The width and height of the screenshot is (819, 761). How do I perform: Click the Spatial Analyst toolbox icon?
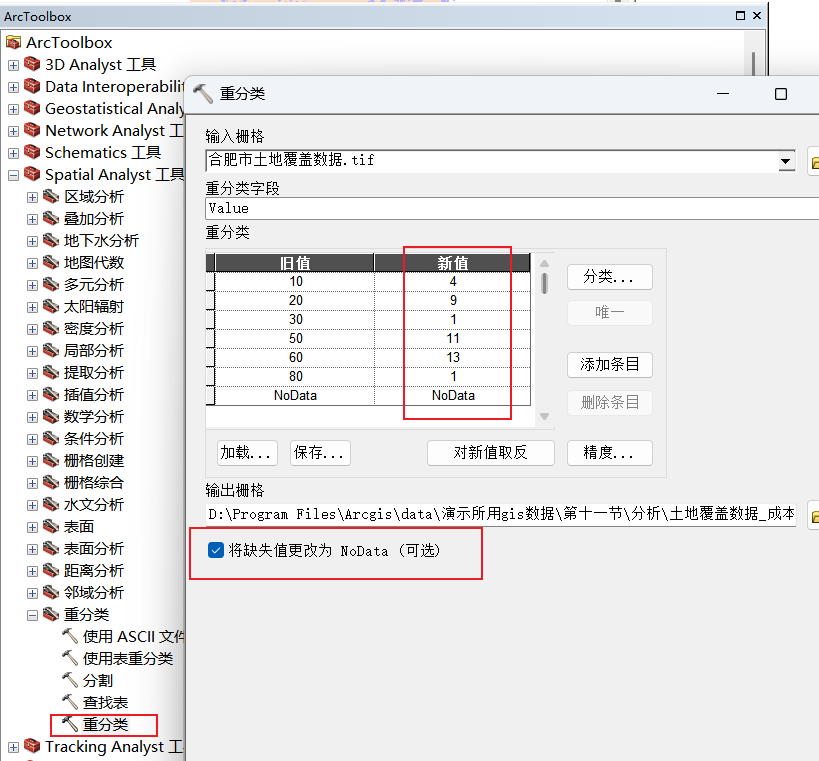[x=32, y=174]
